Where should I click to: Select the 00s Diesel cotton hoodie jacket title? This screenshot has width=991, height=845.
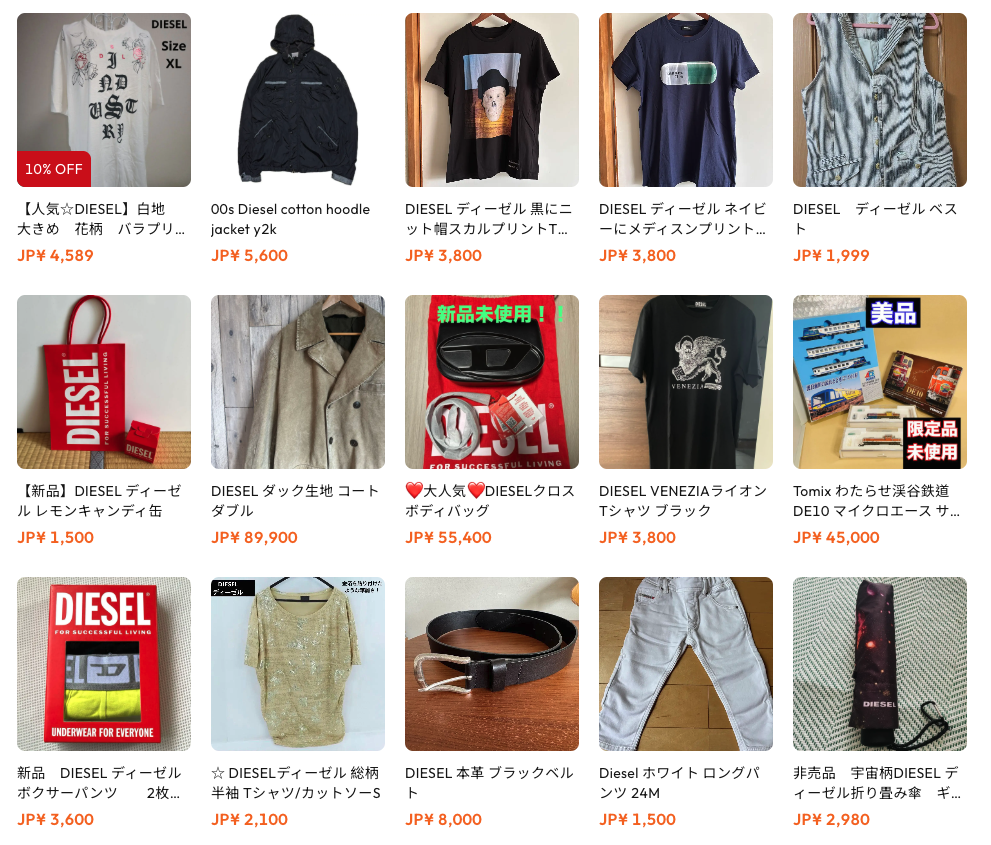(290, 219)
